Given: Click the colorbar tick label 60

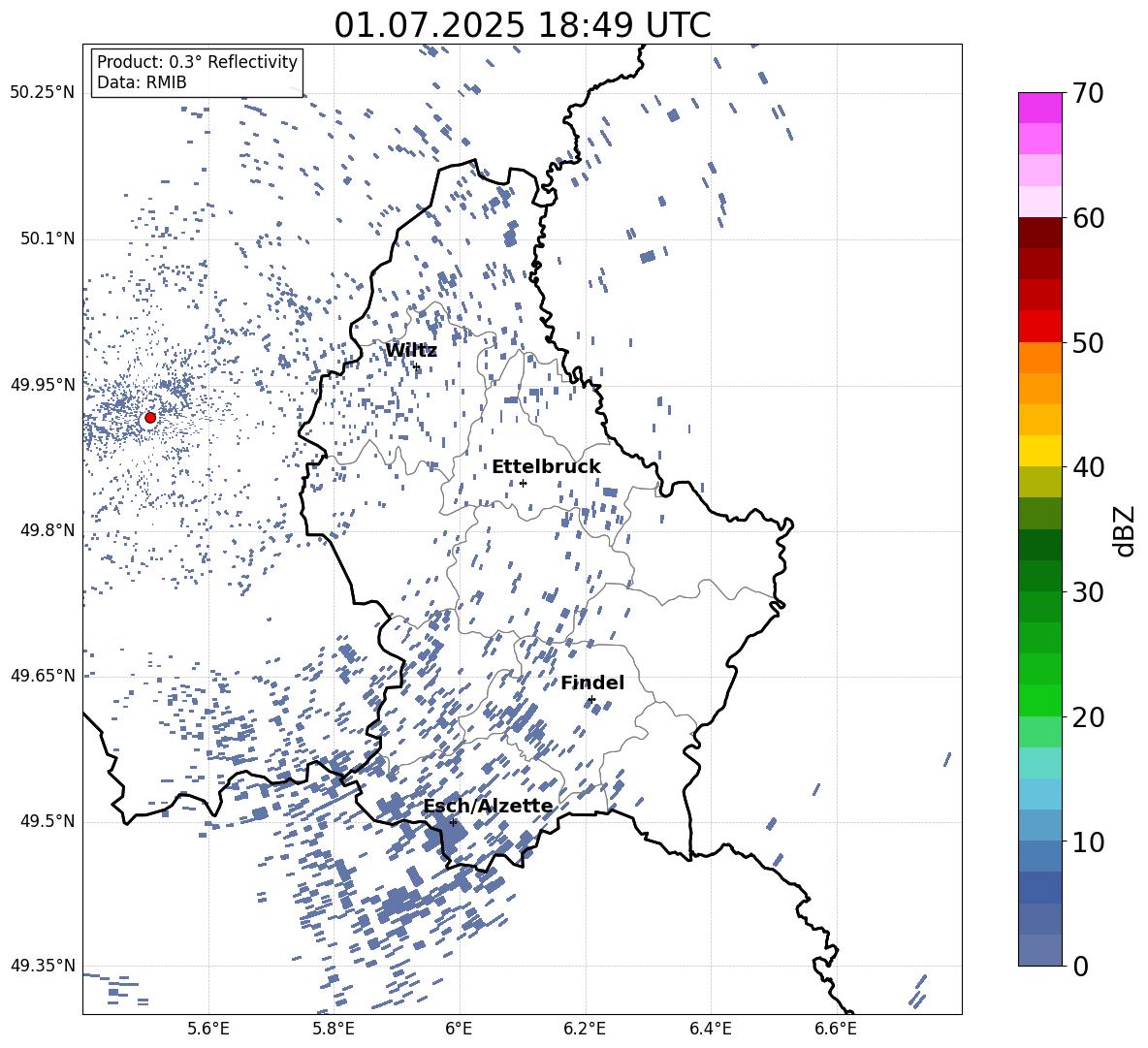Looking at the screenshot, I should (1088, 218).
